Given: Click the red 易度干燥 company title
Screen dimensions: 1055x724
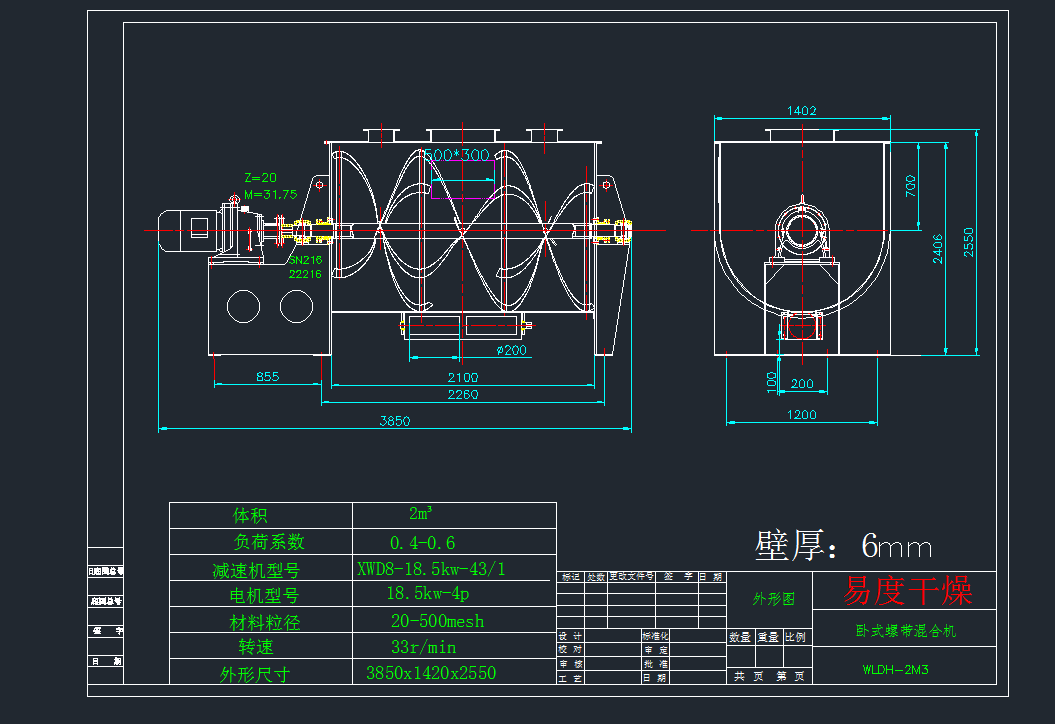Looking at the screenshot, I should [906, 590].
